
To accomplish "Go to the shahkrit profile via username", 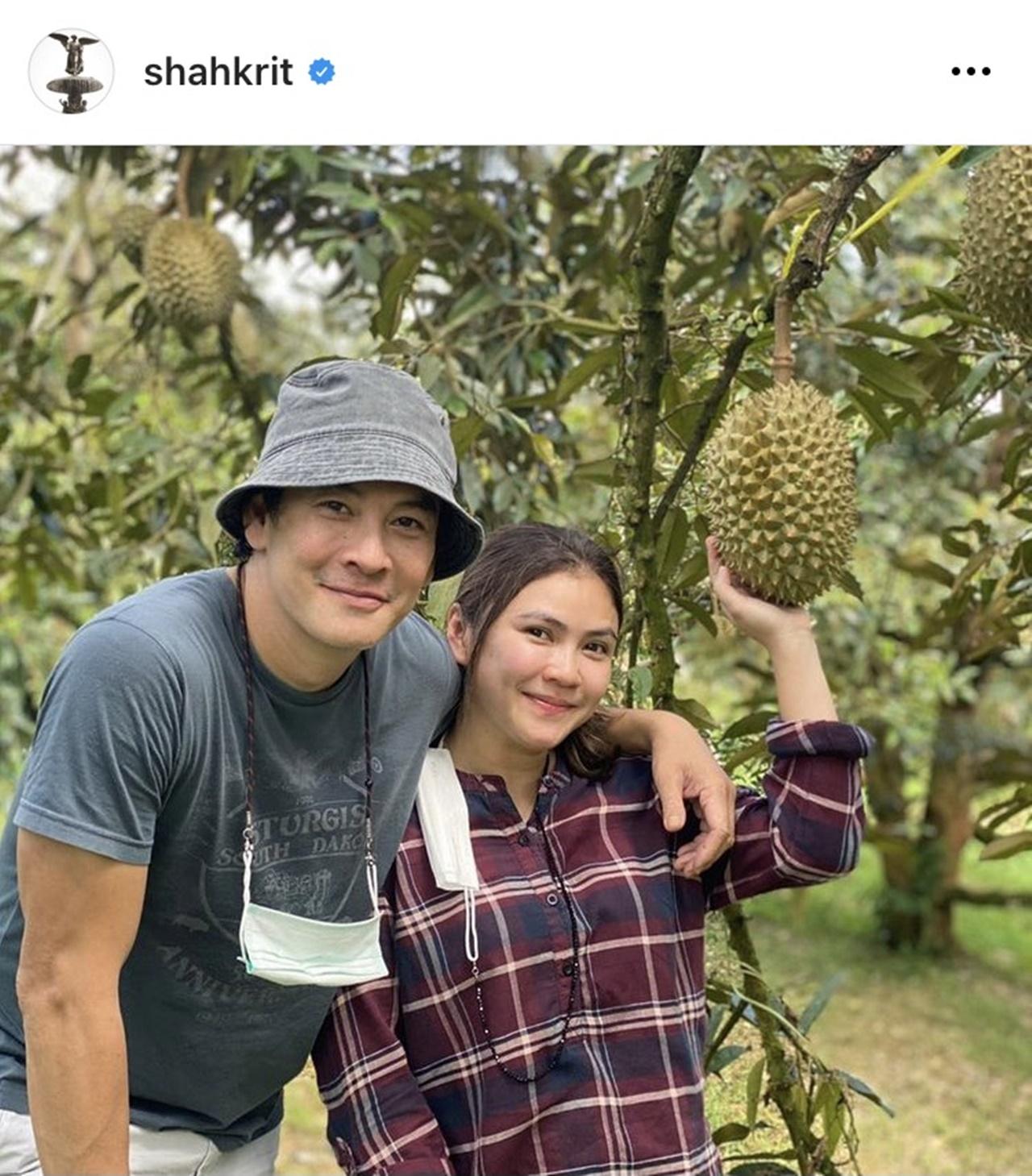I will (218, 72).
